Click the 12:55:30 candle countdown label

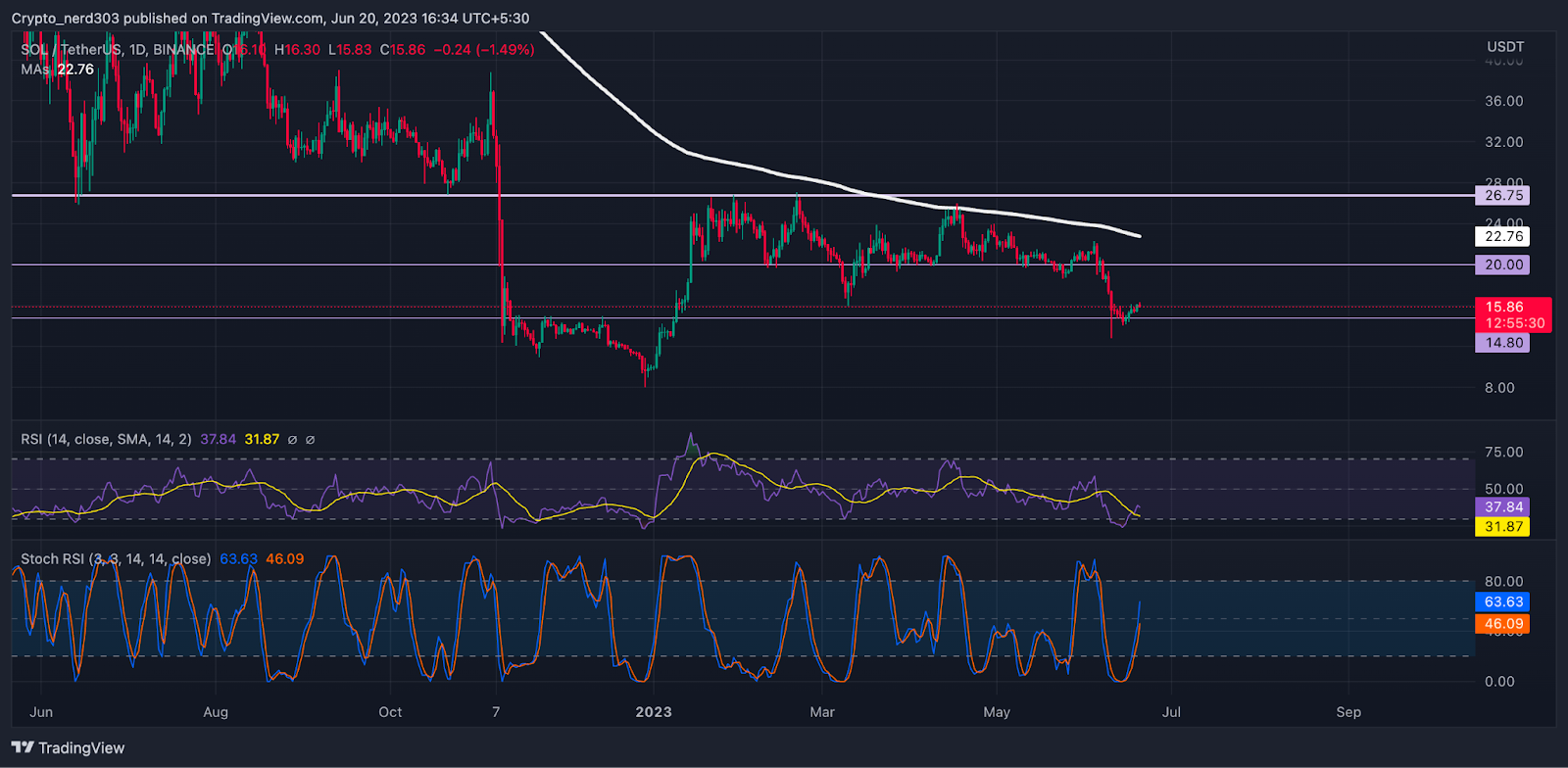(x=1514, y=323)
